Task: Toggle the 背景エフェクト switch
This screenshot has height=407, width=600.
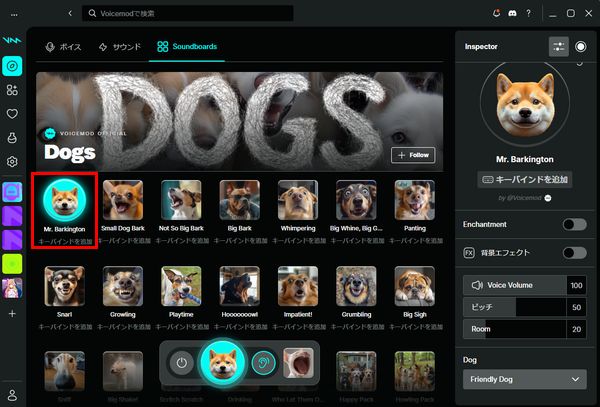Action: coord(574,253)
